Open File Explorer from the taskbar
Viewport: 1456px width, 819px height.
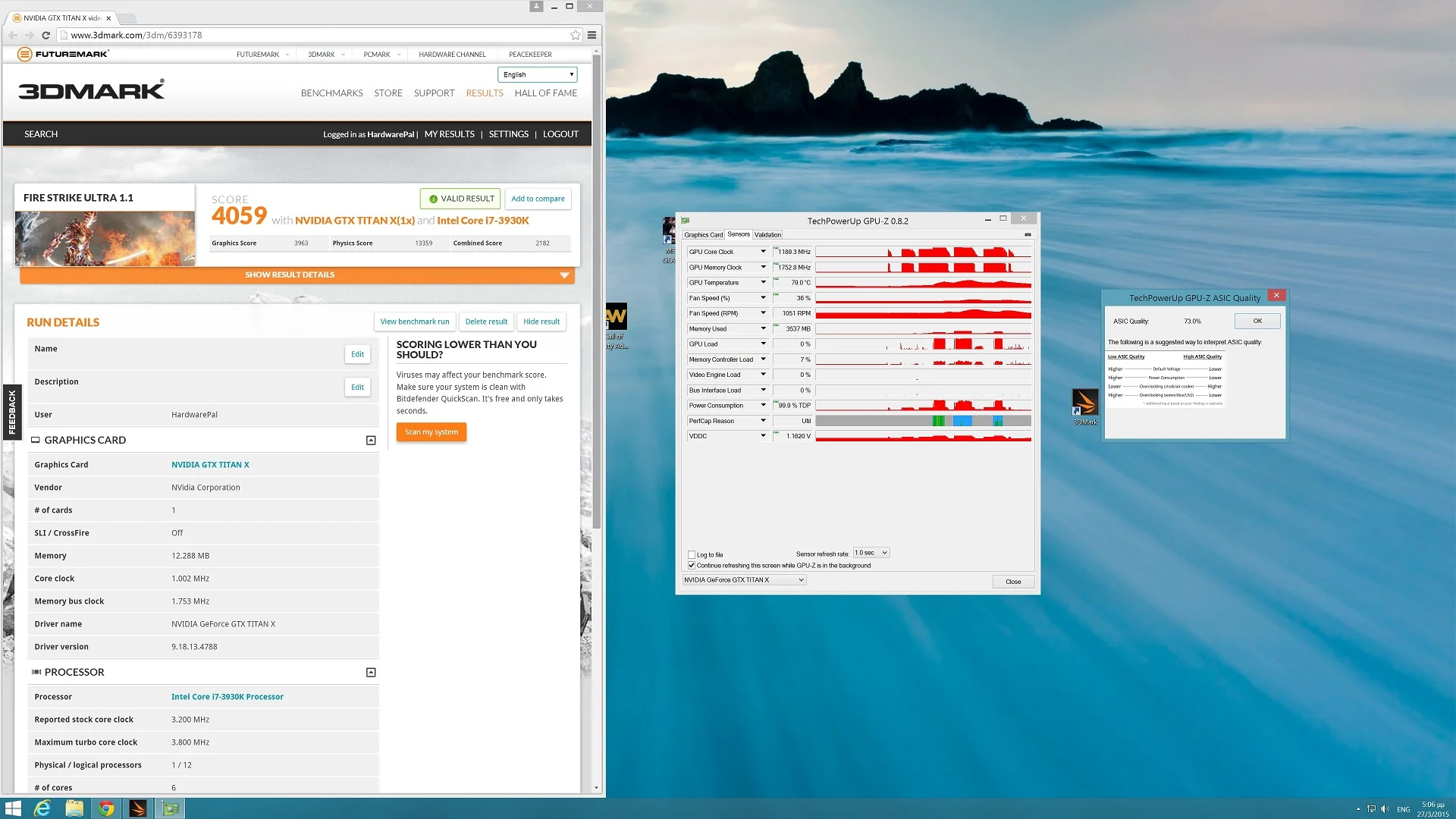74,808
